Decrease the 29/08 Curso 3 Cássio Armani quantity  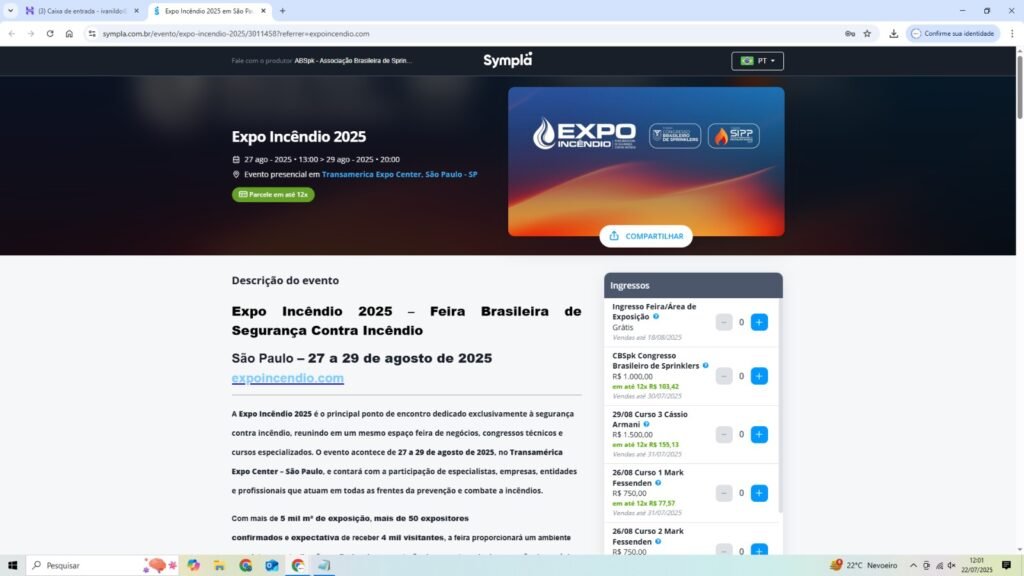tap(724, 434)
